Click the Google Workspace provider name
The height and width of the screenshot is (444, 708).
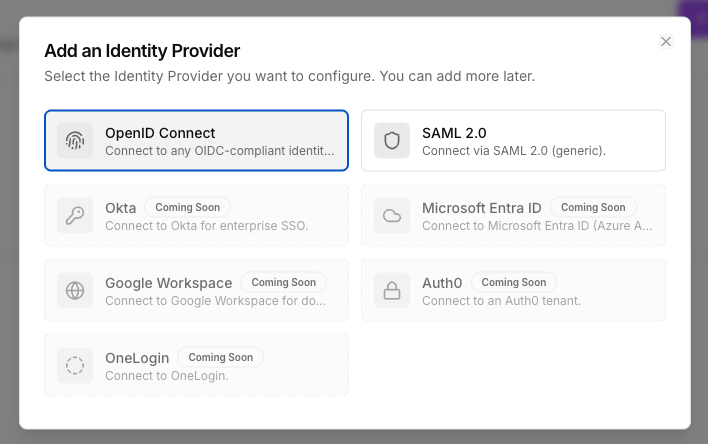point(169,283)
